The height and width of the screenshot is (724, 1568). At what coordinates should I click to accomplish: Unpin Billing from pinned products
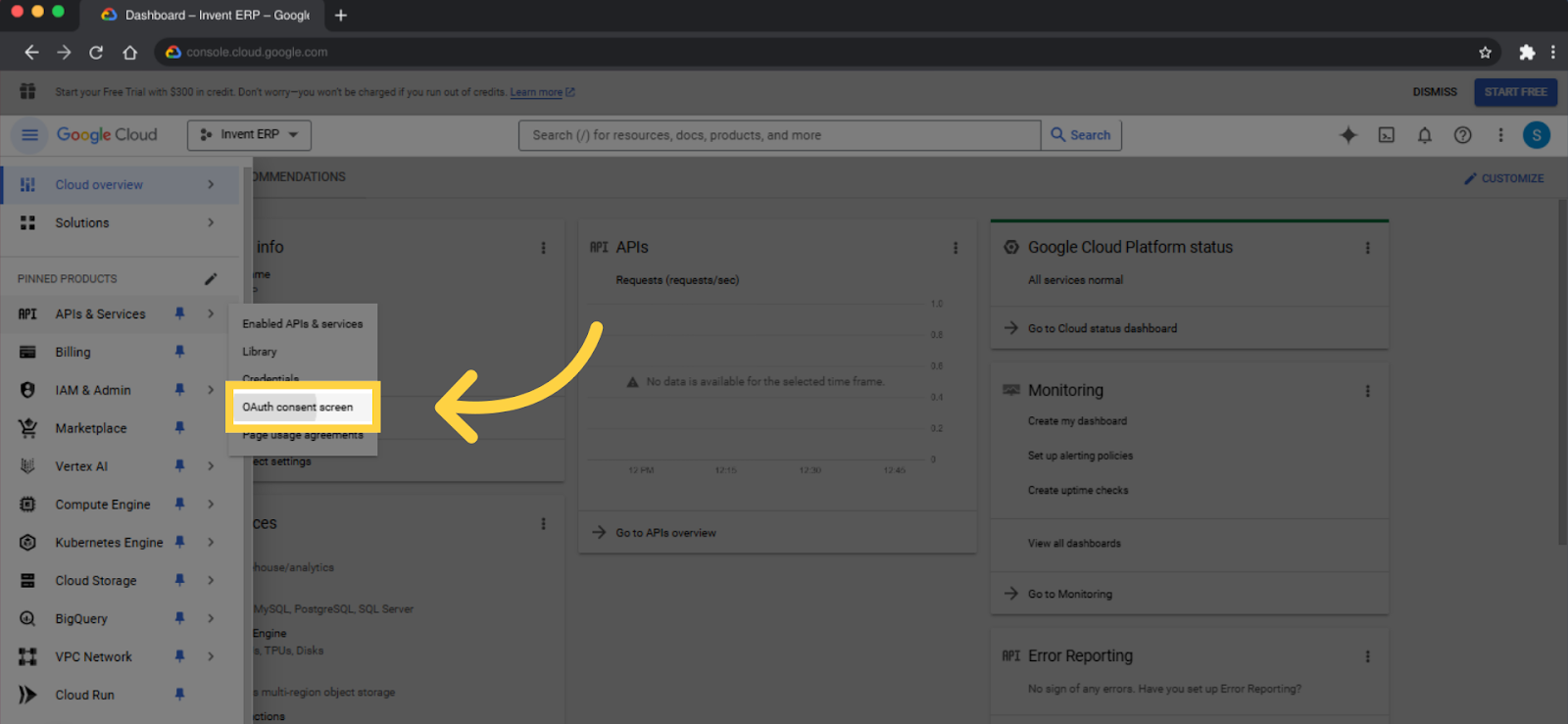(179, 351)
